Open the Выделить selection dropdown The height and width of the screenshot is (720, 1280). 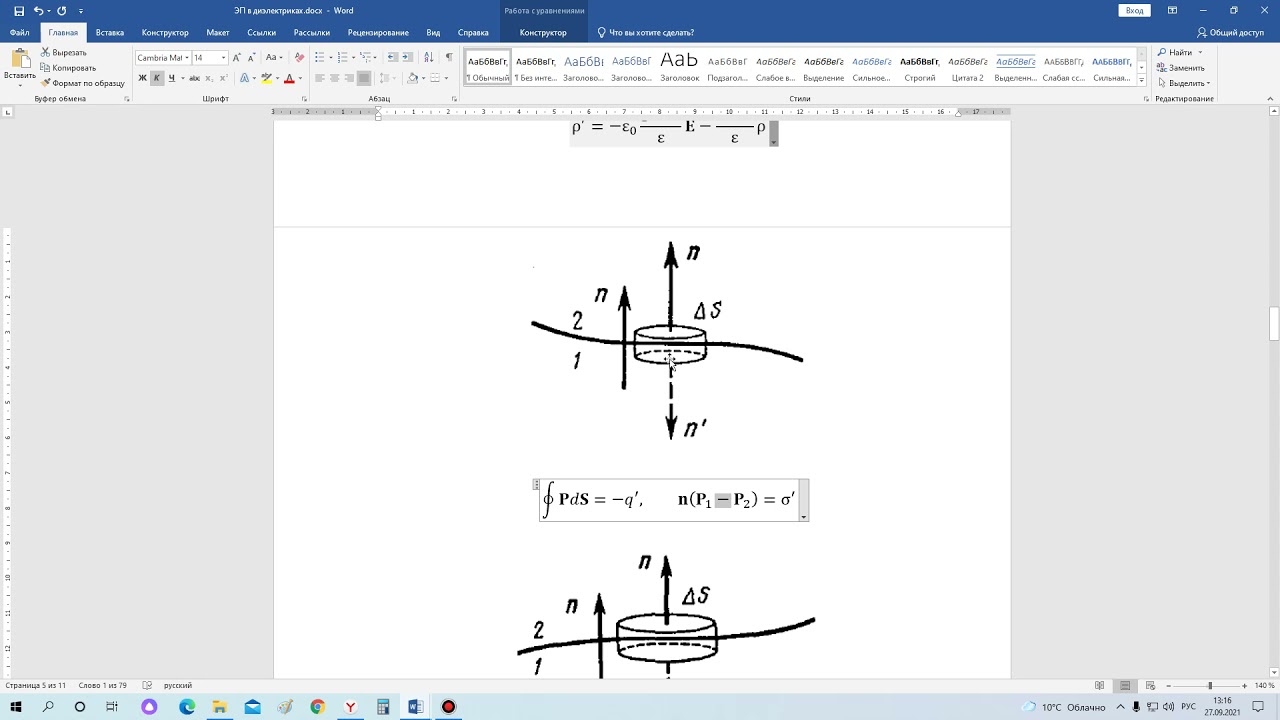1184,83
